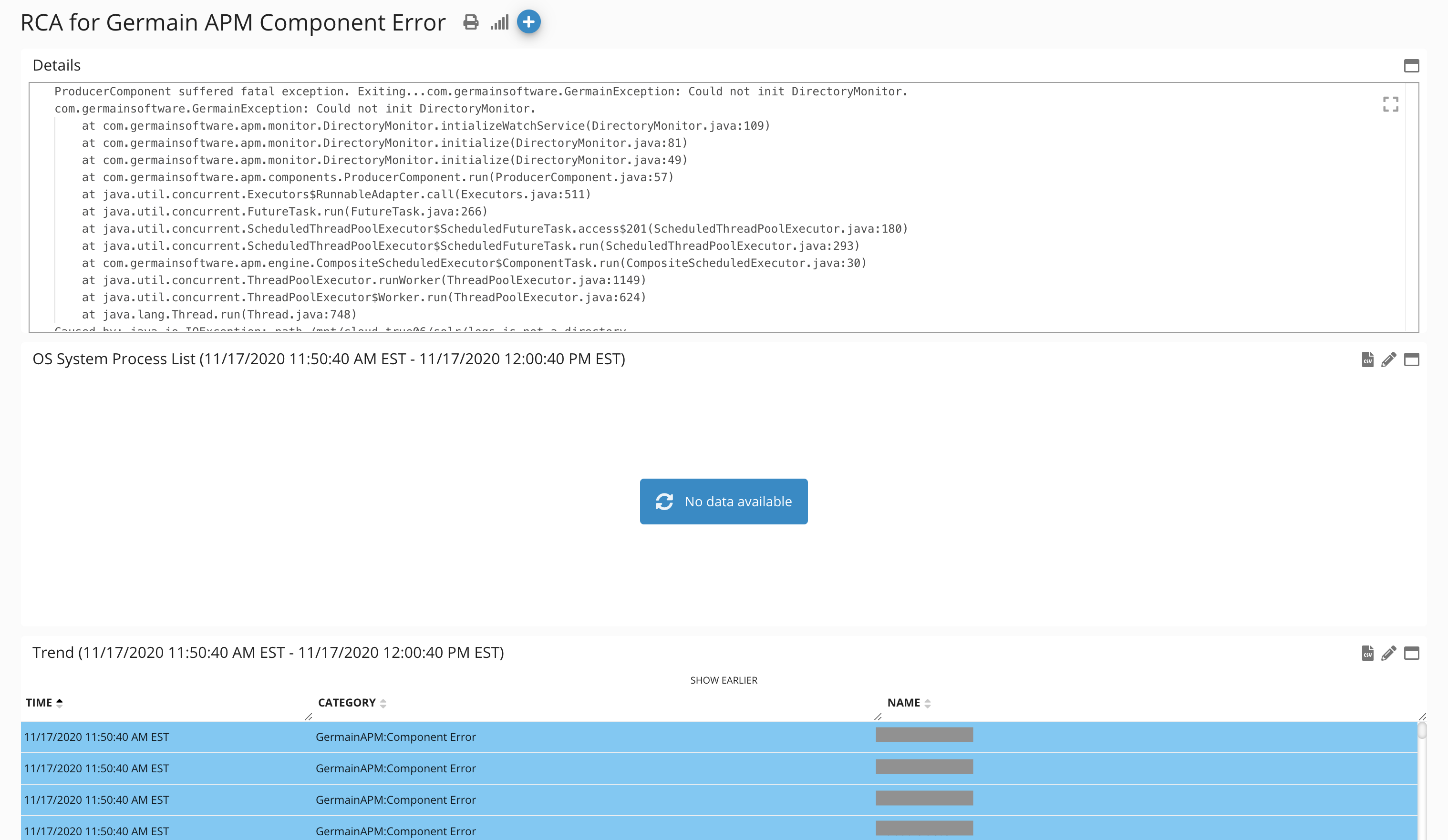Viewport: 1448px width, 840px height.
Task: Select third Trend row's redacted name
Action: 924,798
